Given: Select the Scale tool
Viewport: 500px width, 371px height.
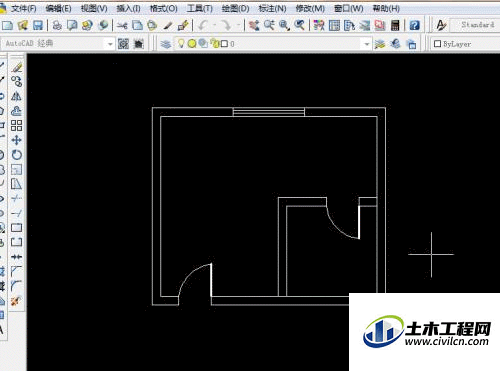Looking at the screenshot, I should pyautogui.click(x=16, y=169).
